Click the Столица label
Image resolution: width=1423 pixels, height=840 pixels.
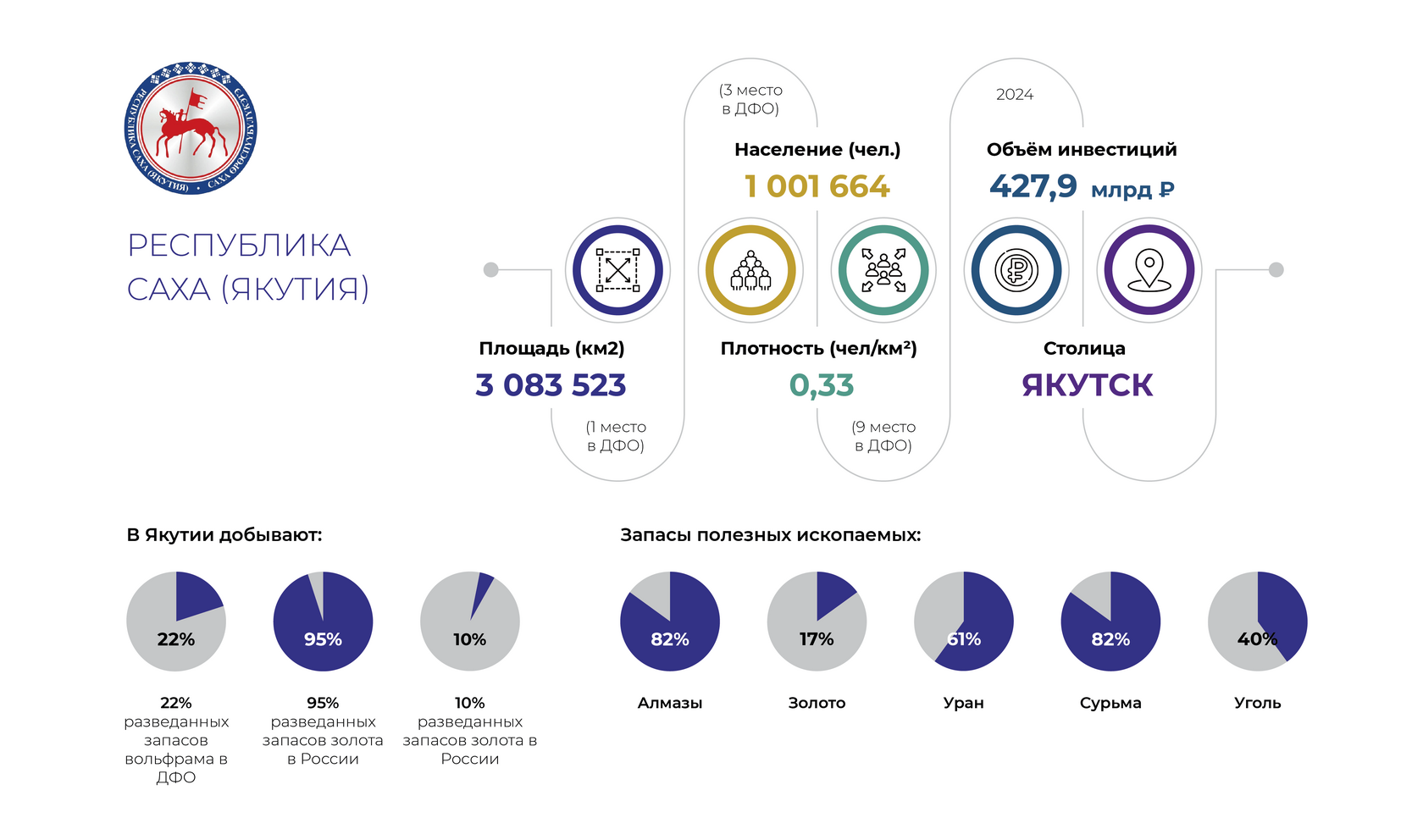1084,348
